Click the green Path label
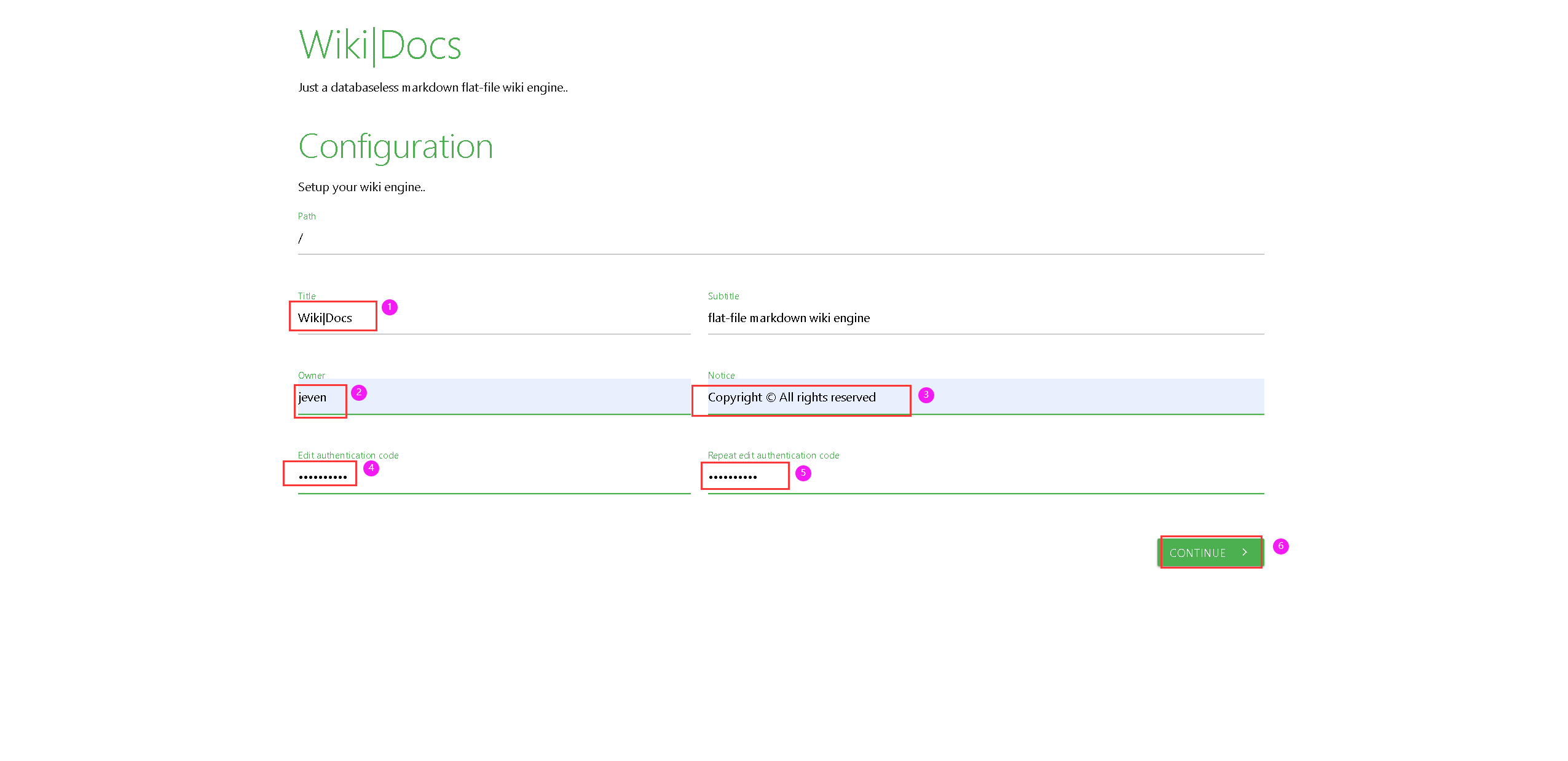Image resolution: width=1568 pixels, height=761 pixels. click(307, 216)
